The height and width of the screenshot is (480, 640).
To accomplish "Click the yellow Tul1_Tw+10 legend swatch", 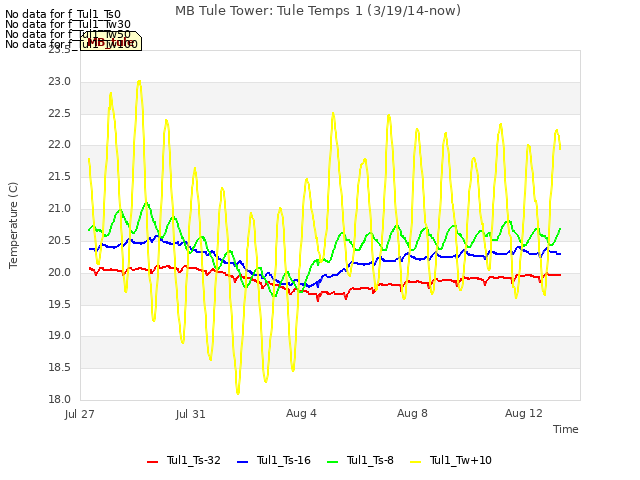I will point(415,462).
